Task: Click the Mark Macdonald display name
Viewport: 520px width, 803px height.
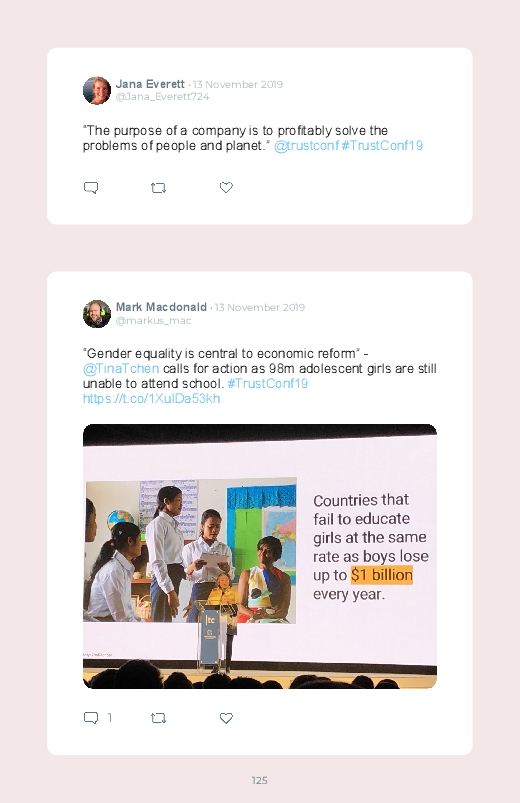Action: [161, 307]
